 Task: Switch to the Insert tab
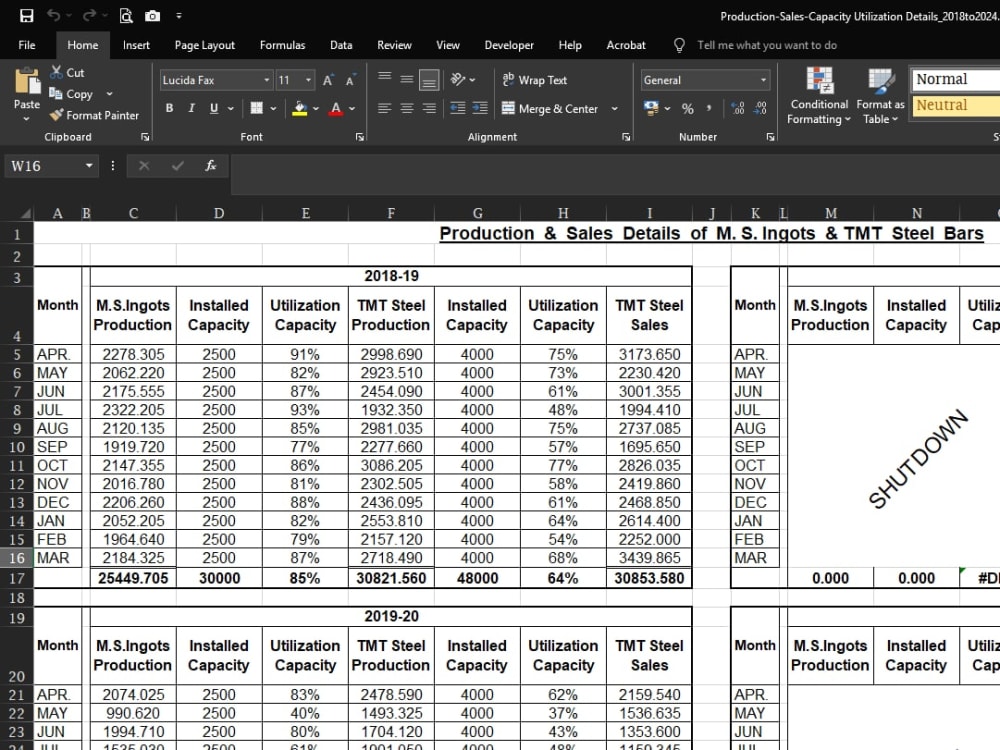pyautogui.click(x=136, y=45)
